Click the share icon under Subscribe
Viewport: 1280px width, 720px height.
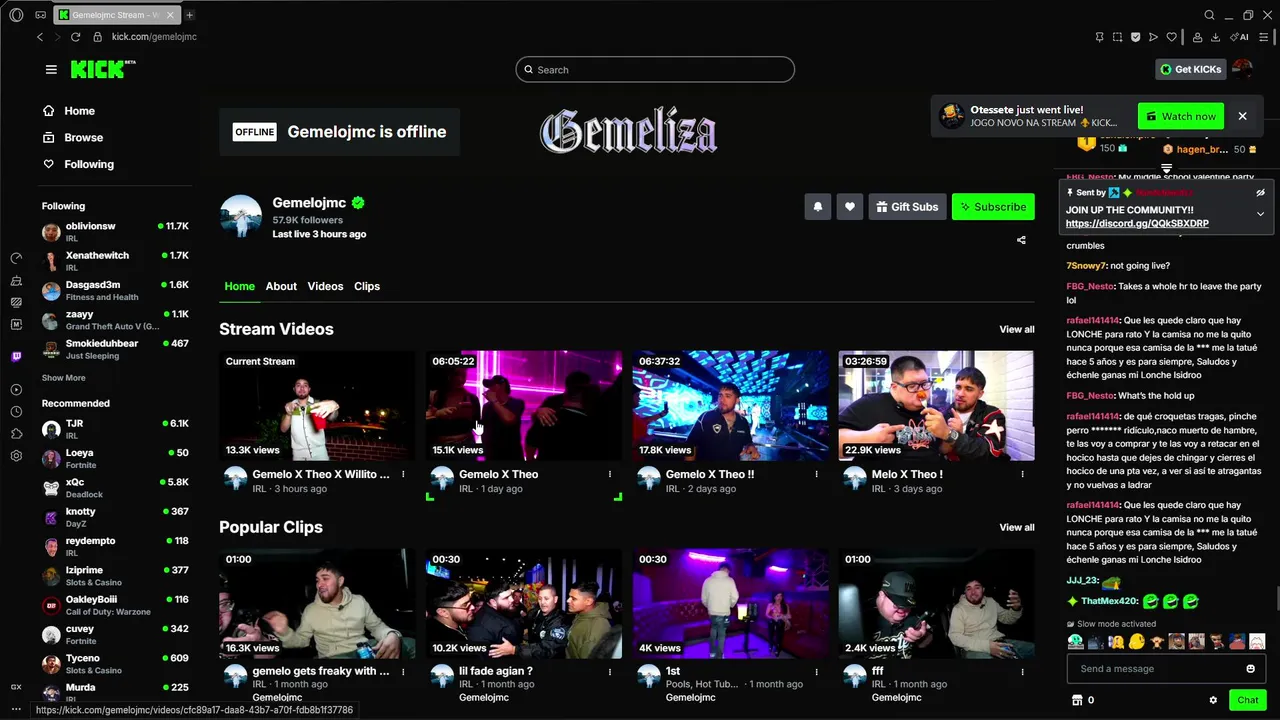click(x=1021, y=240)
